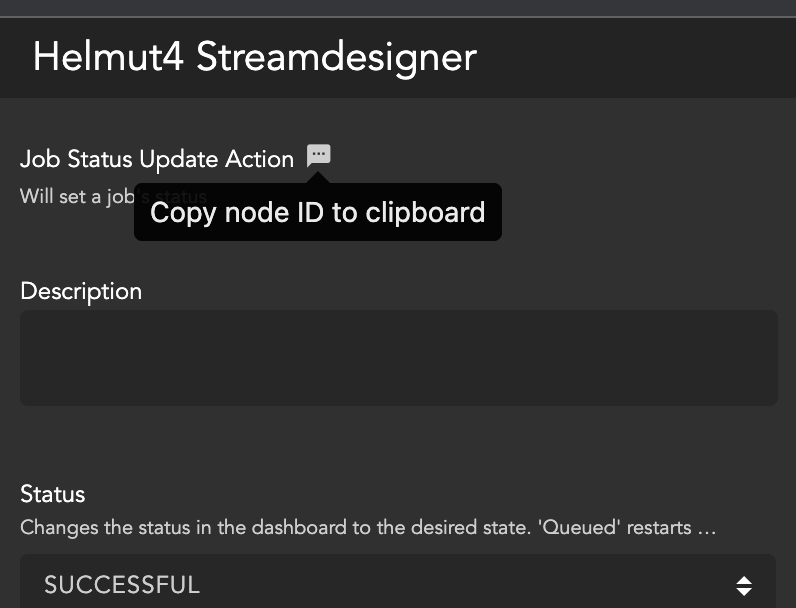This screenshot has width=796, height=608.
Task: Click the Description field label
Action: (81, 291)
